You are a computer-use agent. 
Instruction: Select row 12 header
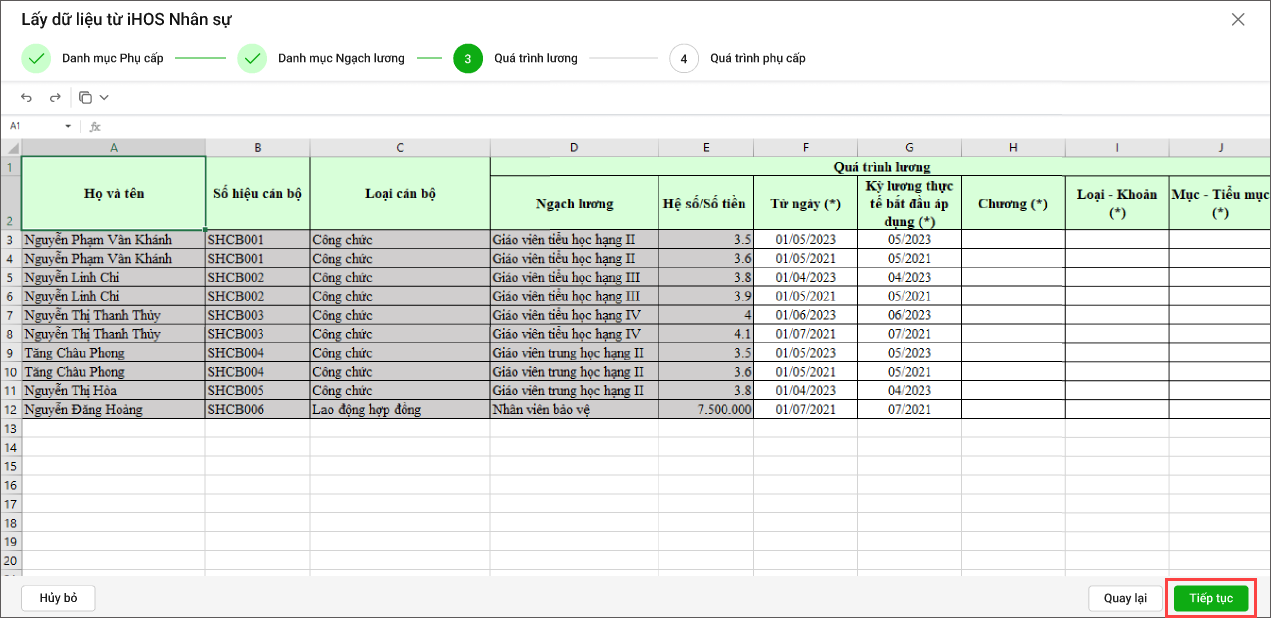point(10,409)
